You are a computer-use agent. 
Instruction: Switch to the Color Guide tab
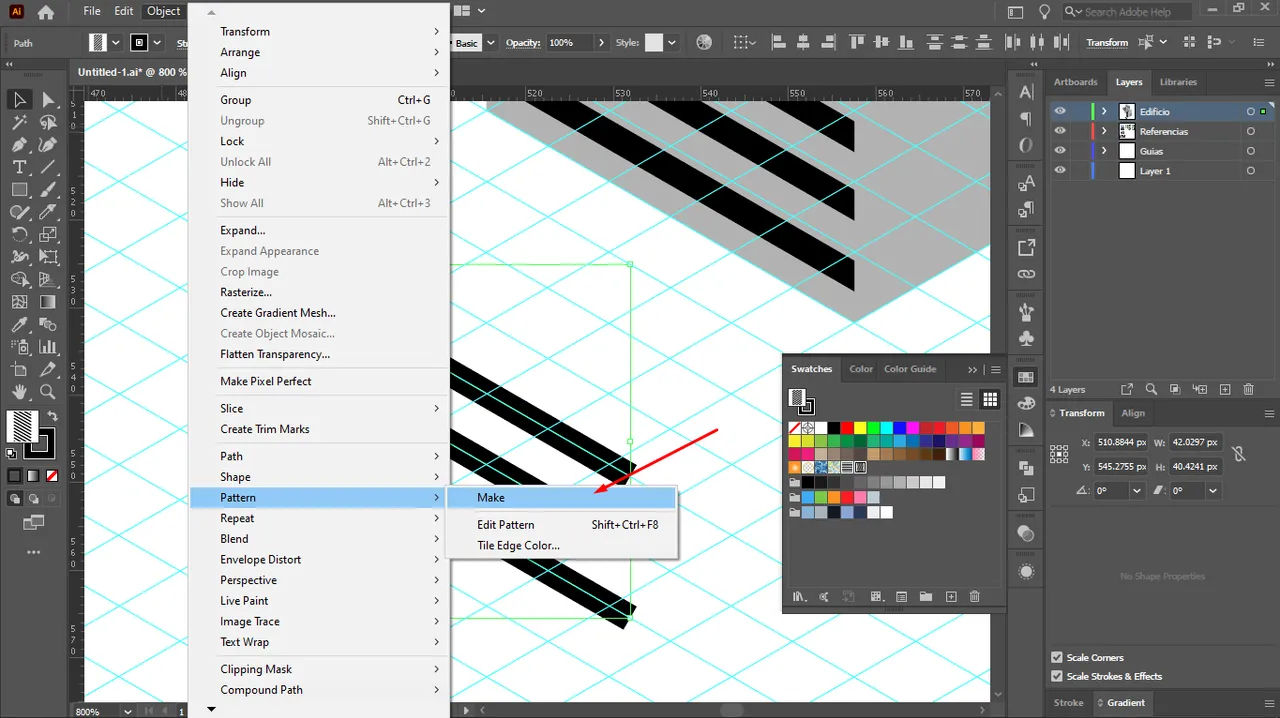pyautogui.click(x=910, y=369)
